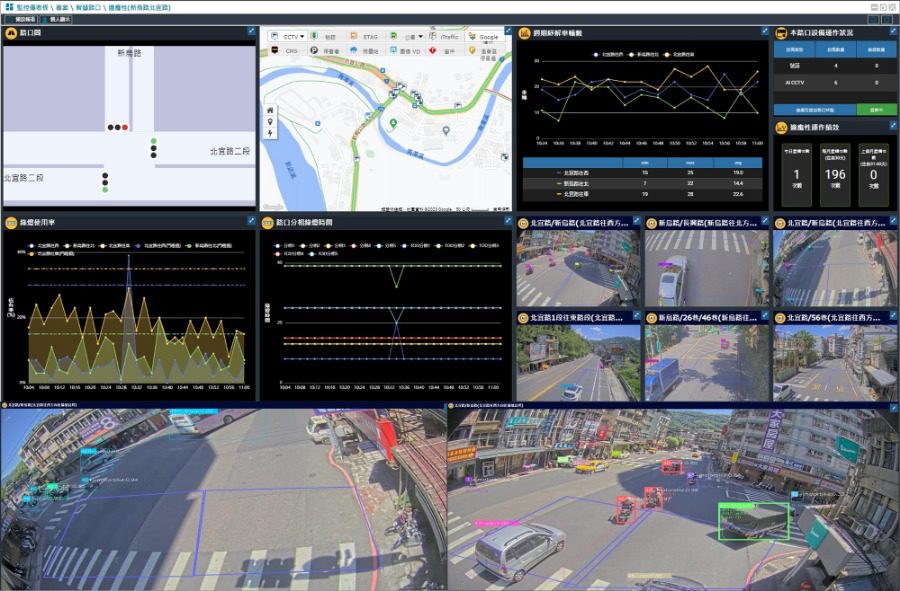Screen dimensions: 900x591
Task: Toggle the CMS sign layer
Action: 285,50
